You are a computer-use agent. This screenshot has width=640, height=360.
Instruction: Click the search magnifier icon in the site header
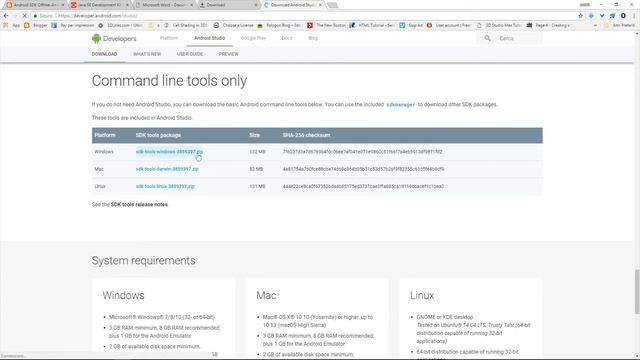[487, 38]
